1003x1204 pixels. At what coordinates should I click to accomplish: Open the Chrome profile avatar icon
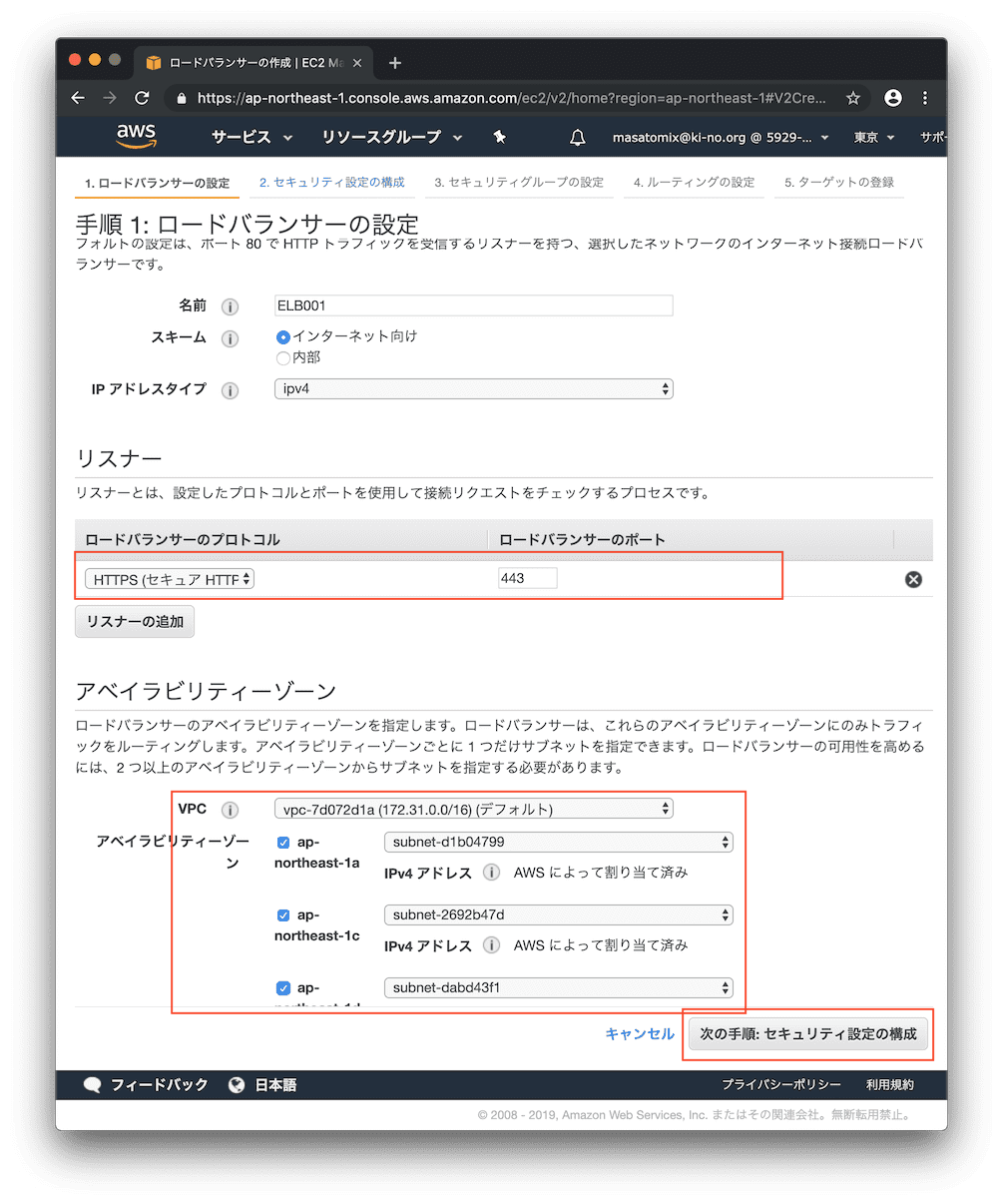[893, 98]
